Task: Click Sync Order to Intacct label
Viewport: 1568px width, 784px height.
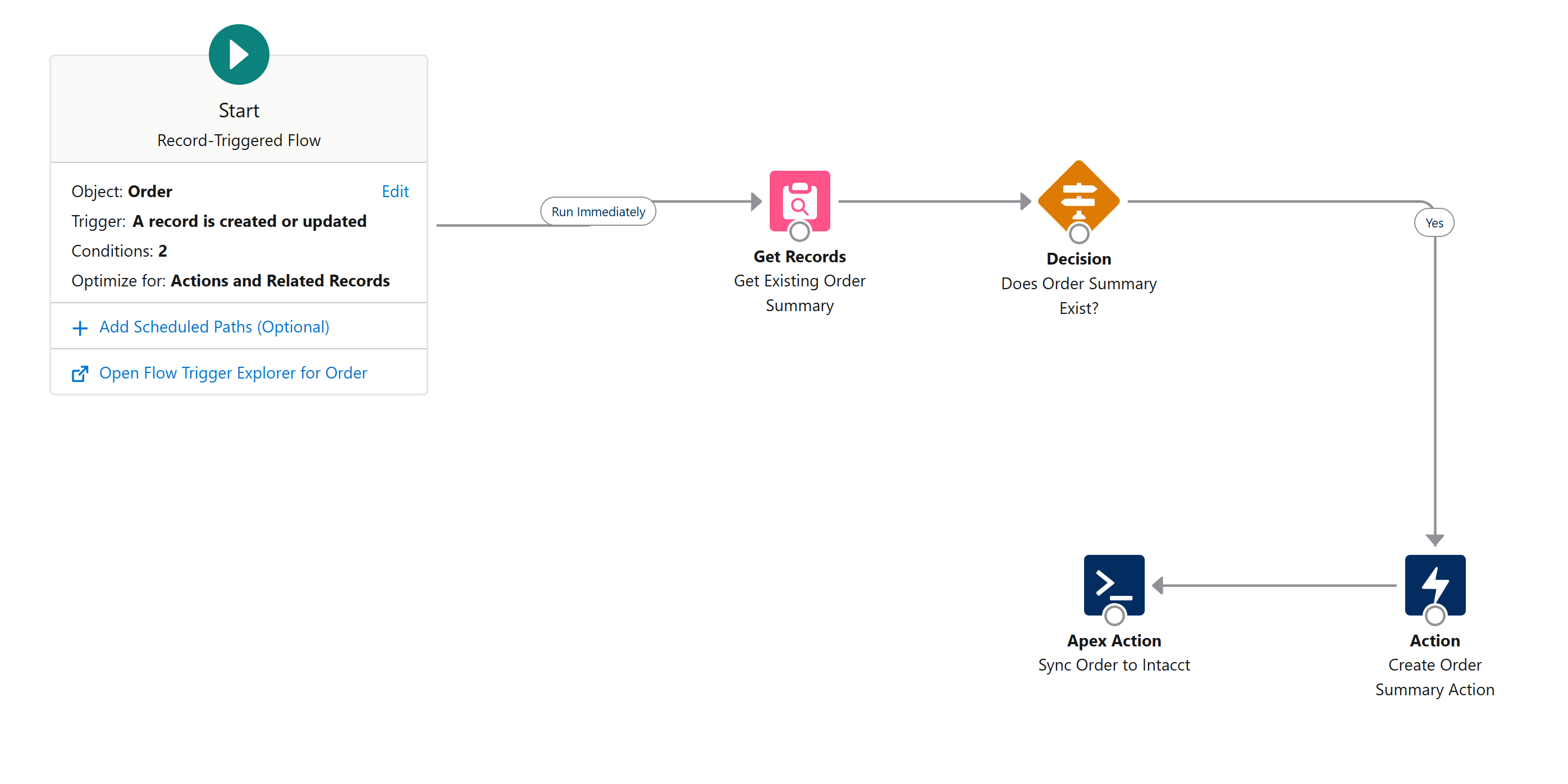Action: coord(1113,665)
